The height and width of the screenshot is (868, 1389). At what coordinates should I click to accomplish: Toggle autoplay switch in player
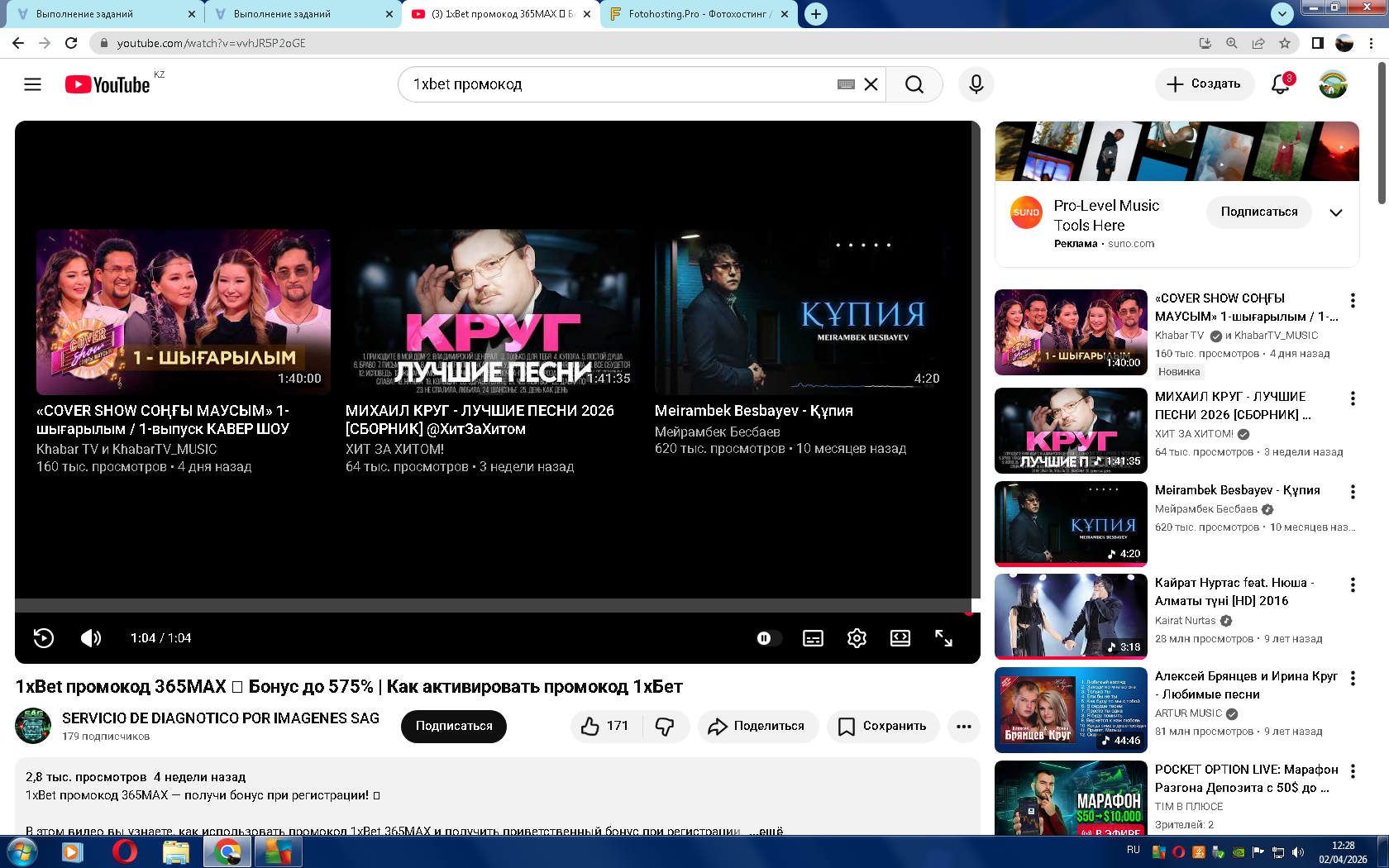[769, 638]
